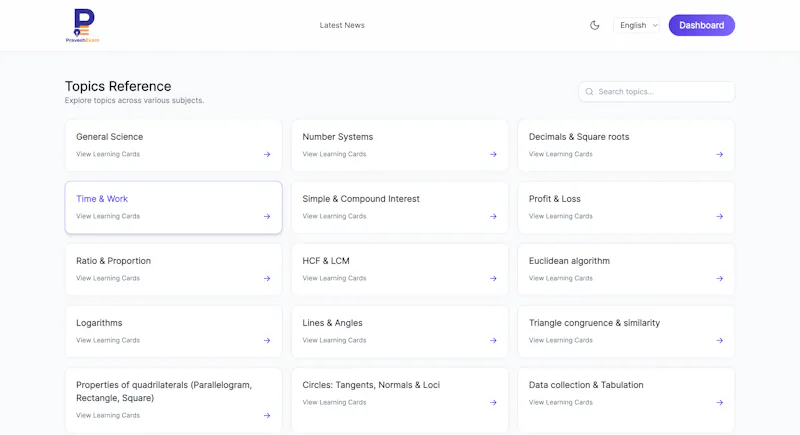Select the Euclidean algorithm card
The width and height of the screenshot is (800, 435).
626,269
